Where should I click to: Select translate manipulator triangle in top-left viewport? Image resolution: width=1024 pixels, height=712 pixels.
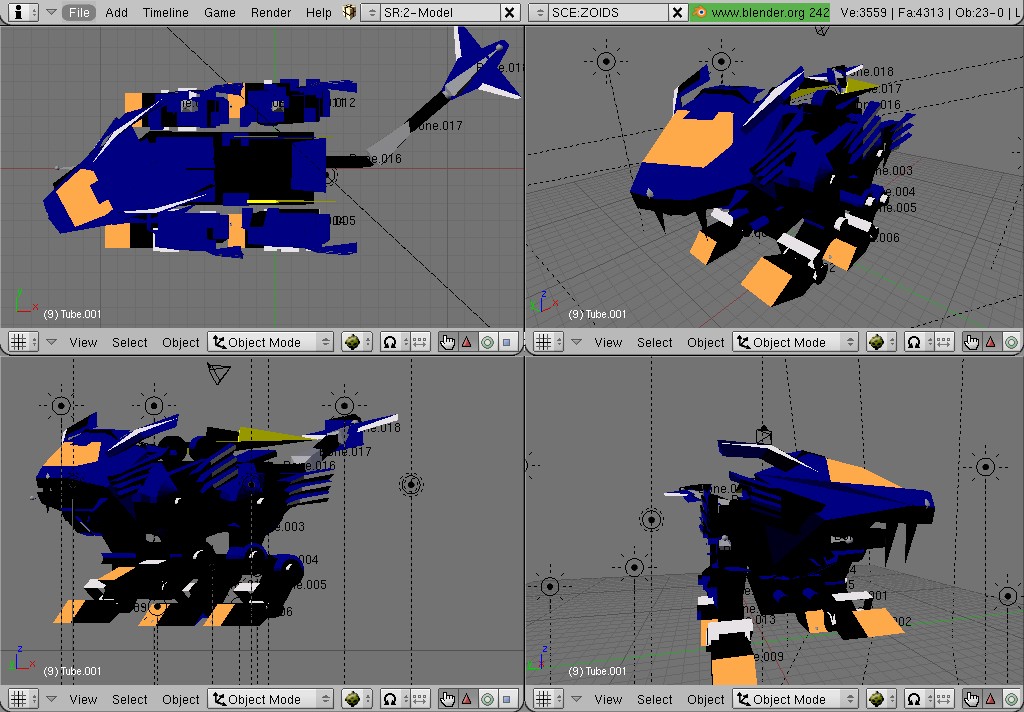tap(467, 342)
